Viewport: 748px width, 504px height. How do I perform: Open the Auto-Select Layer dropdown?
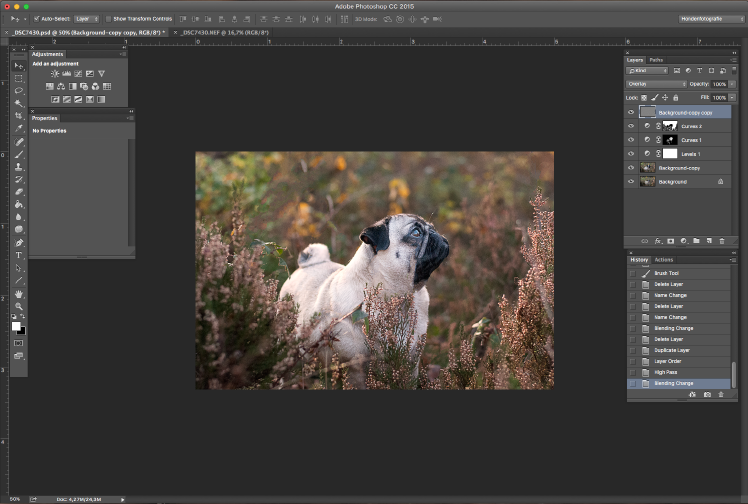[x=87, y=19]
